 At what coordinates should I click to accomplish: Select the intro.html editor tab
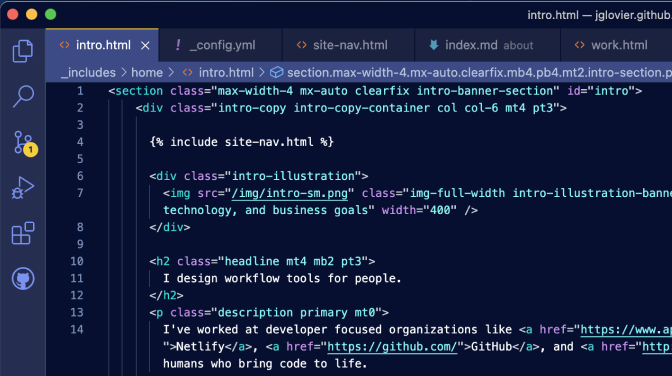pyautogui.click(x=102, y=45)
